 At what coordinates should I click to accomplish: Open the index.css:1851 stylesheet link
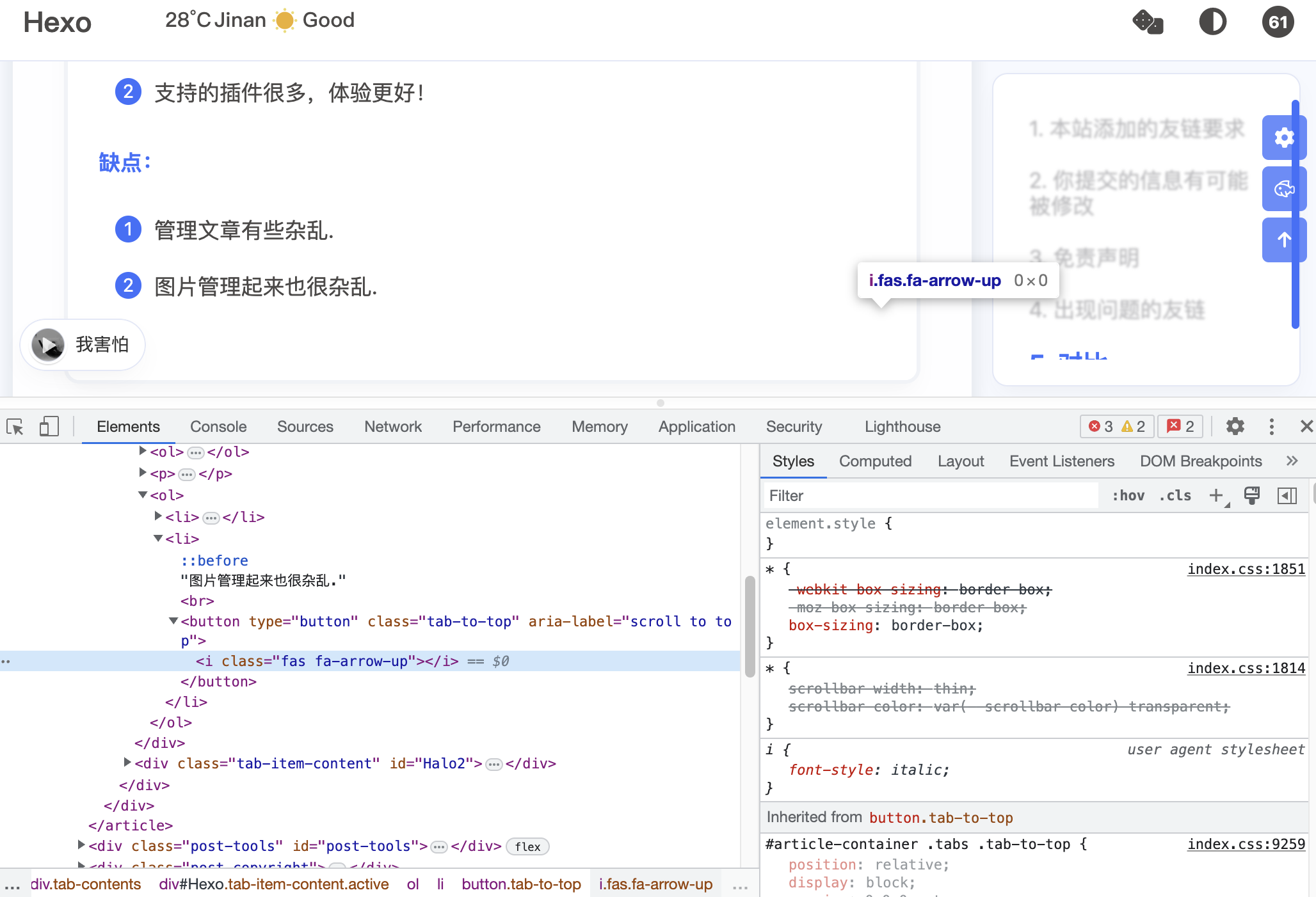click(x=1246, y=569)
